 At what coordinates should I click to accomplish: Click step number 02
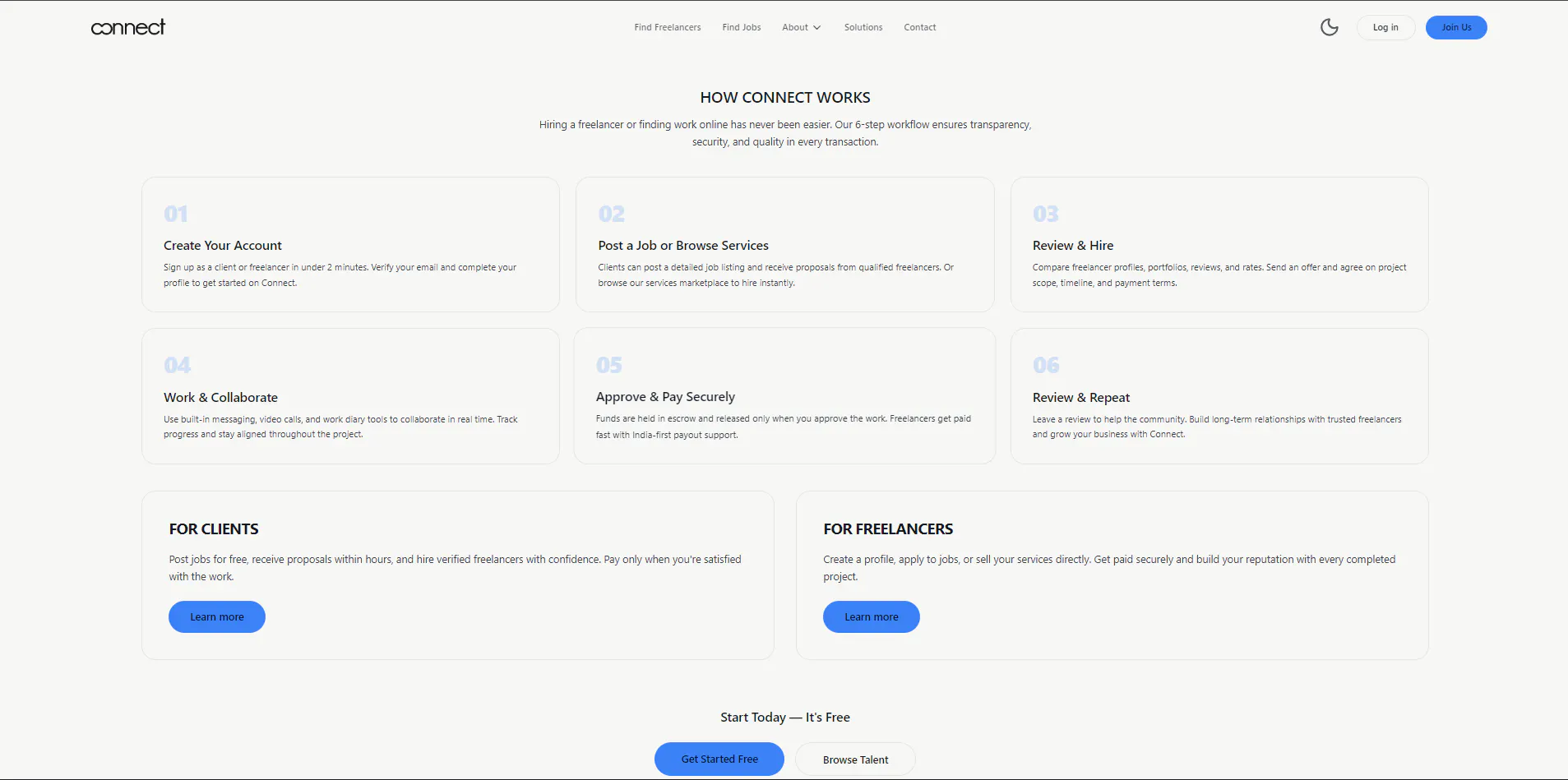click(x=611, y=214)
